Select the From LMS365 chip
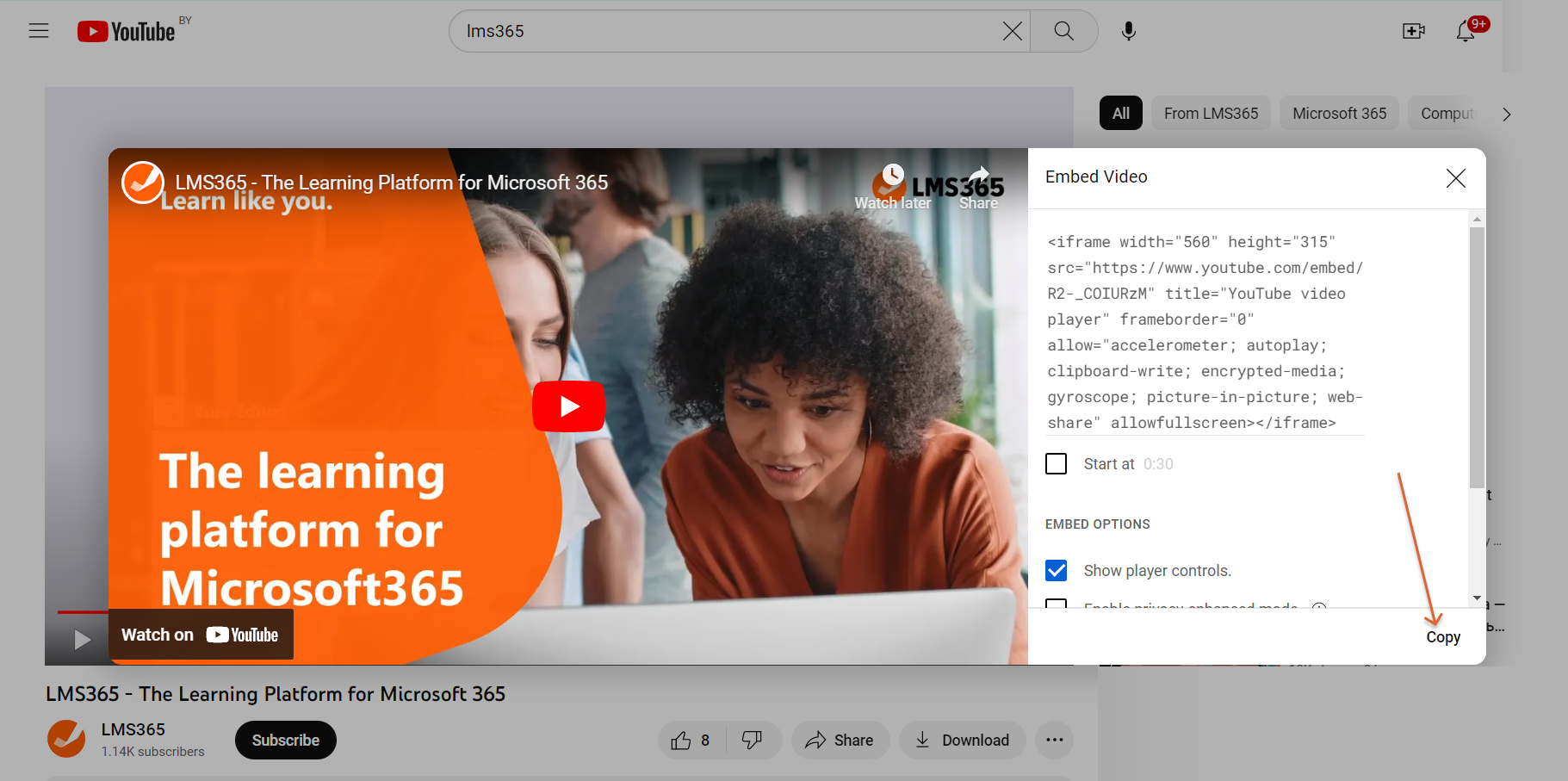Viewport: 1568px width, 781px height. click(x=1210, y=114)
